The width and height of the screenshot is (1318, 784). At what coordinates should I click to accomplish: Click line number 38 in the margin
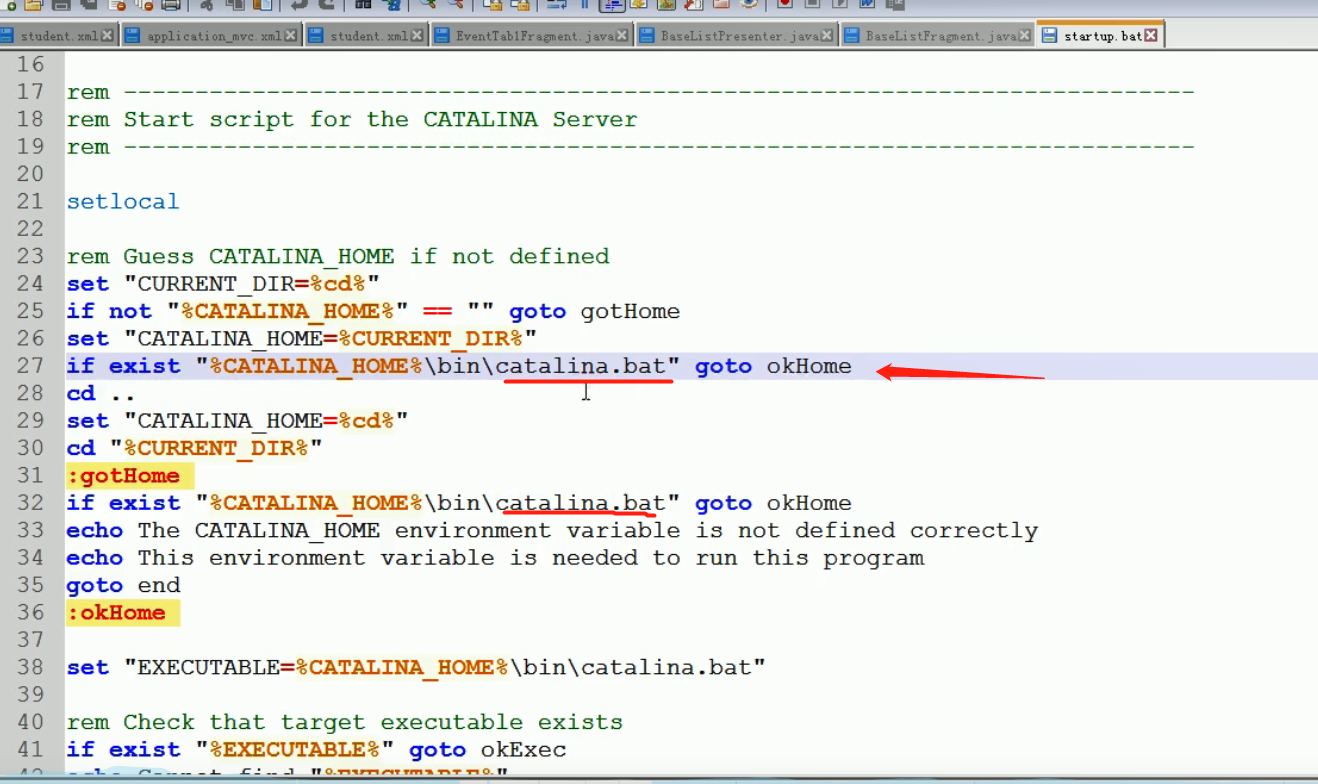pos(31,667)
